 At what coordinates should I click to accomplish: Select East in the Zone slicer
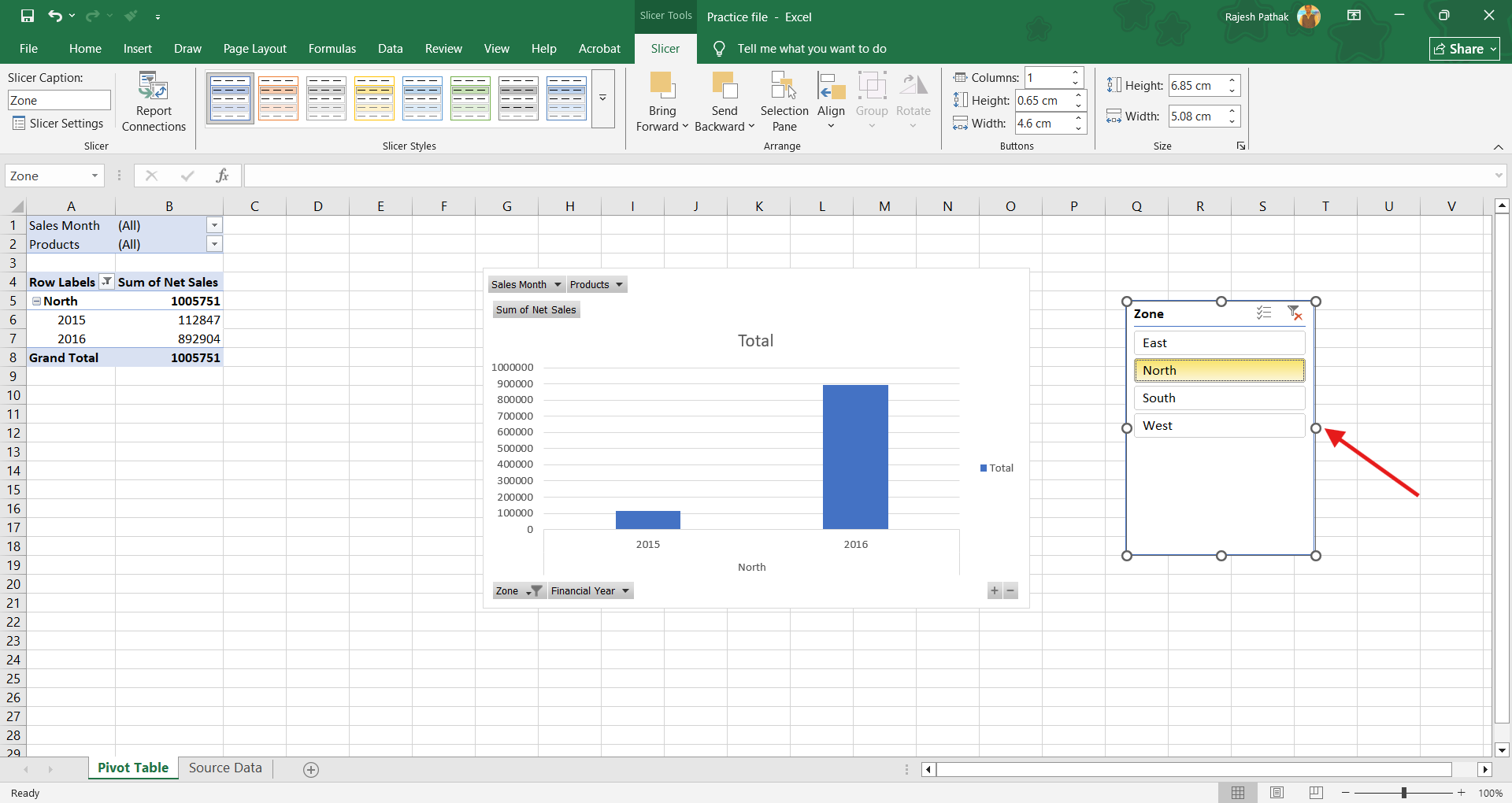pos(1218,343)
